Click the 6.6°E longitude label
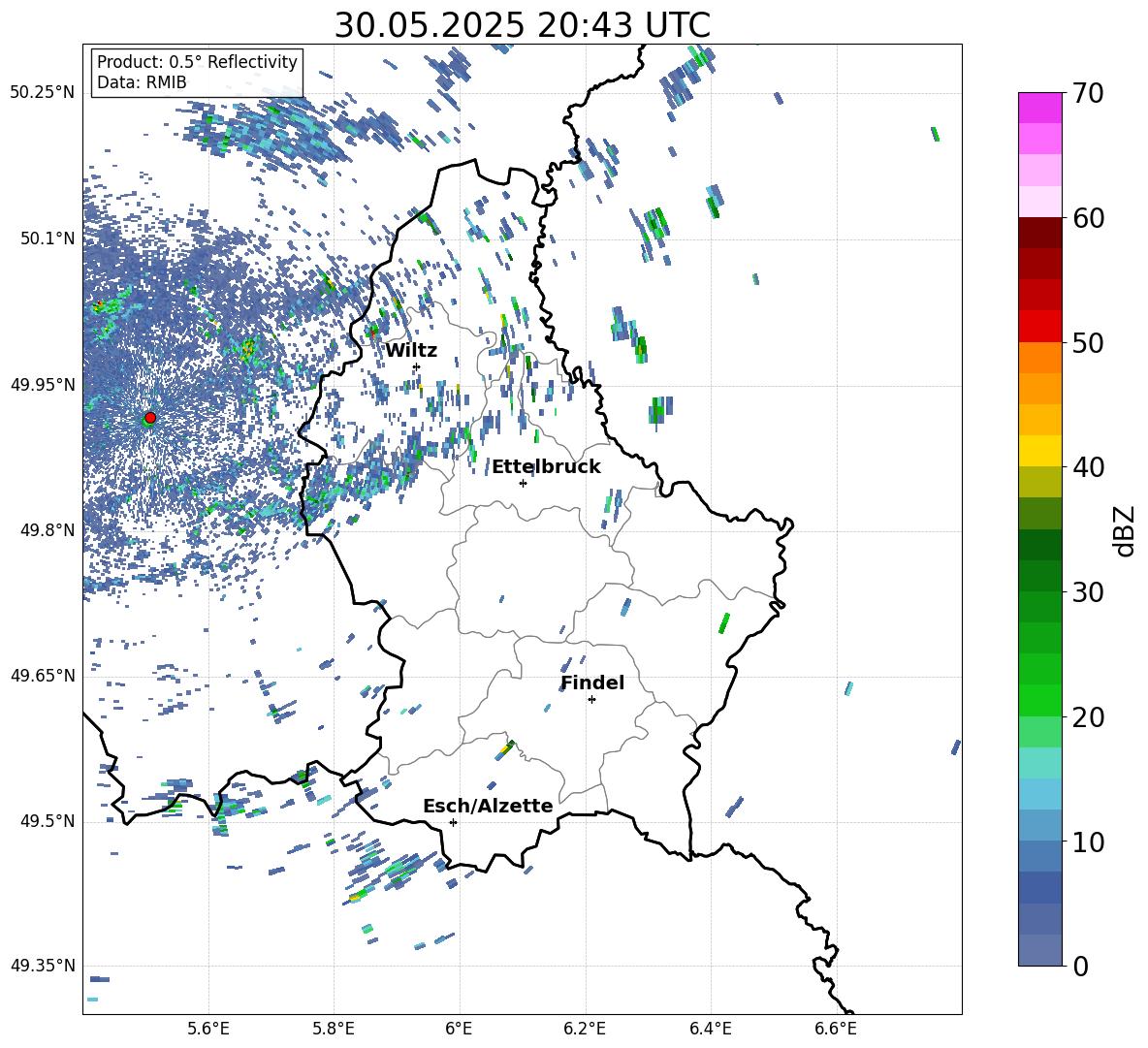Viewport: 1148px width, 1048px height. [x=836, y=1029]
